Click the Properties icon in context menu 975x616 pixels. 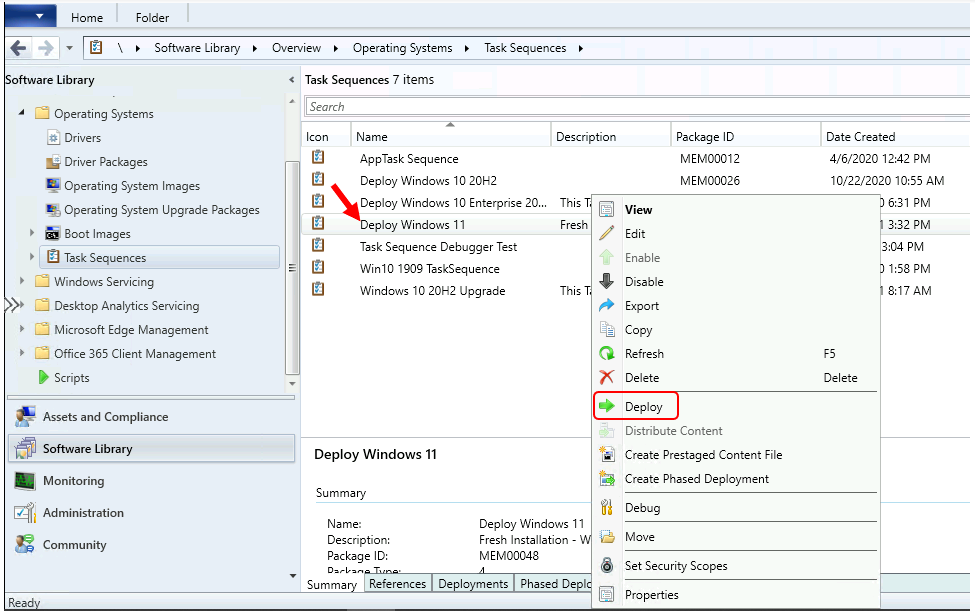tap(606, 594)
